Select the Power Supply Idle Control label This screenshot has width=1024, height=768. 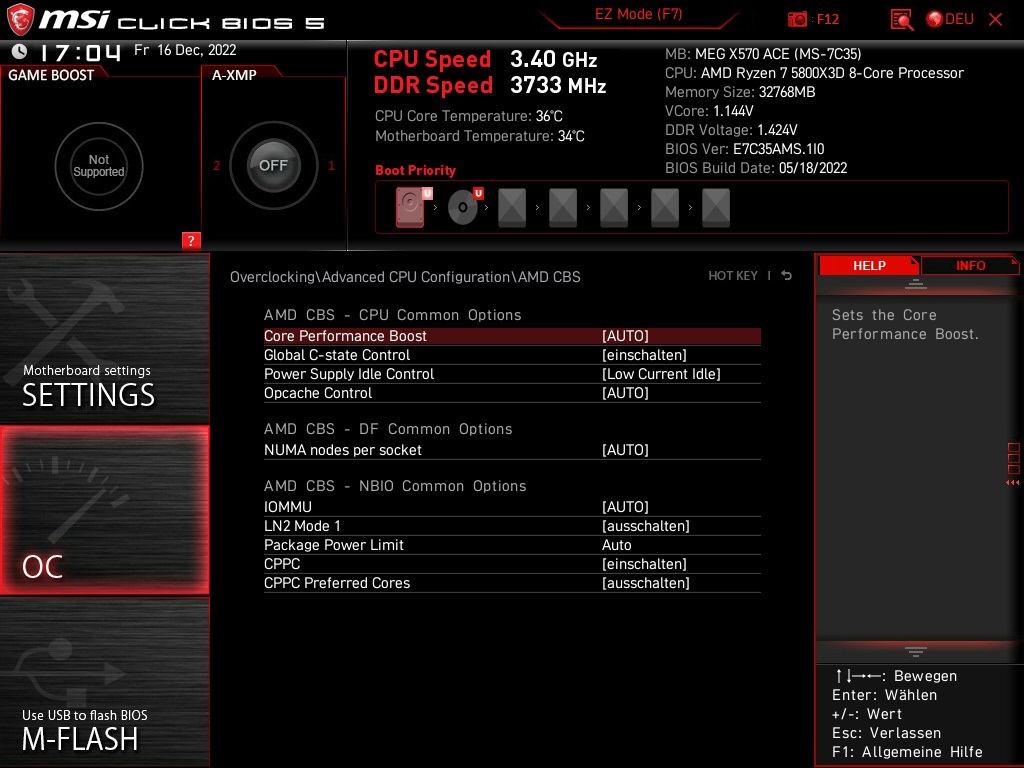pyautogui.click(x=349, y=374)
